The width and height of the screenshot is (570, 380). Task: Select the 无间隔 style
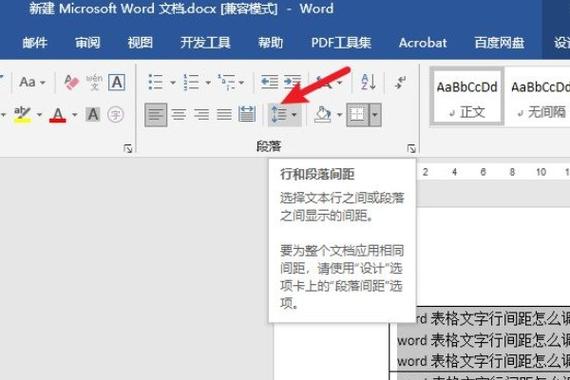pyautogui.click(x=538, y=97)
